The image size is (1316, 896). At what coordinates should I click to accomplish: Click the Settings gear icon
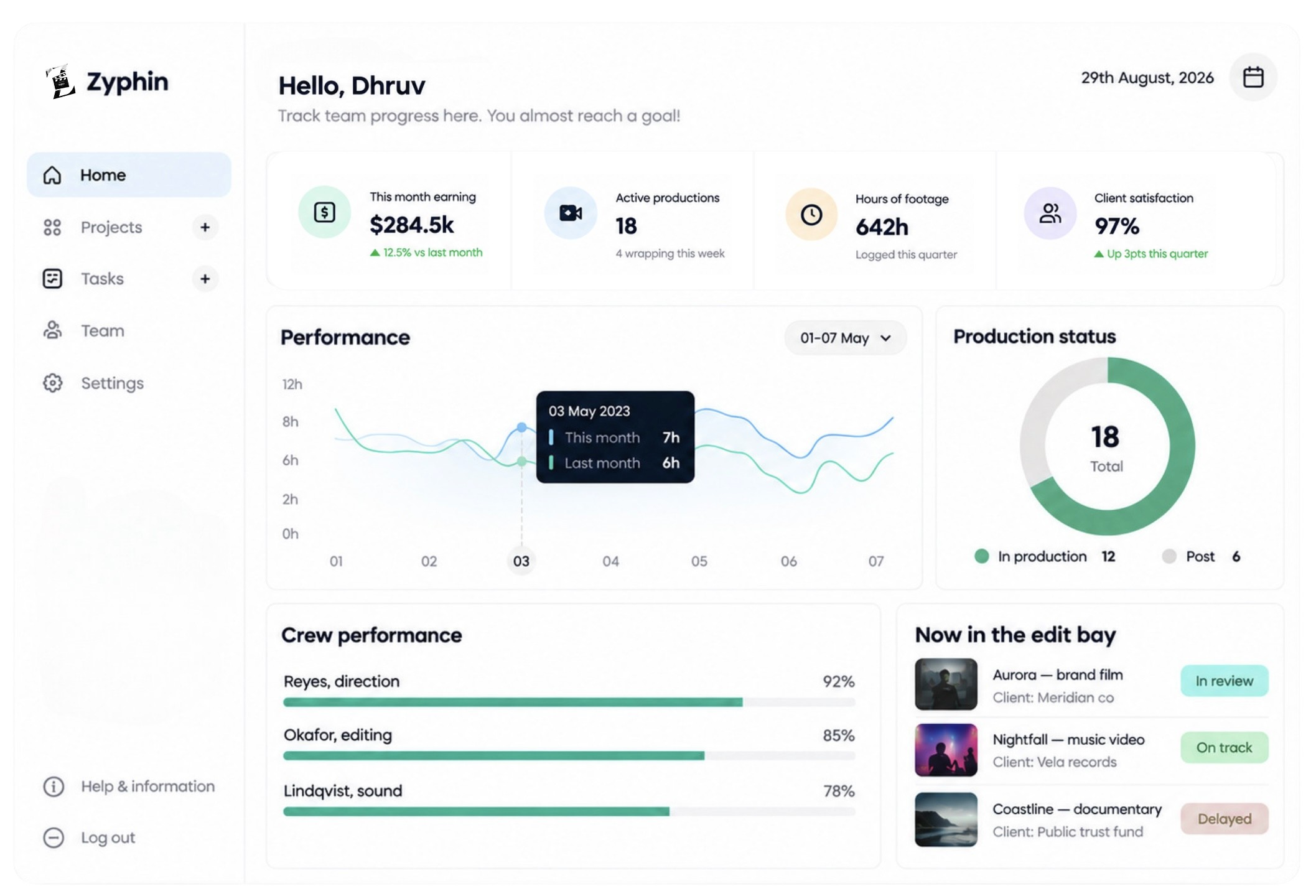(x=52, y=383)
